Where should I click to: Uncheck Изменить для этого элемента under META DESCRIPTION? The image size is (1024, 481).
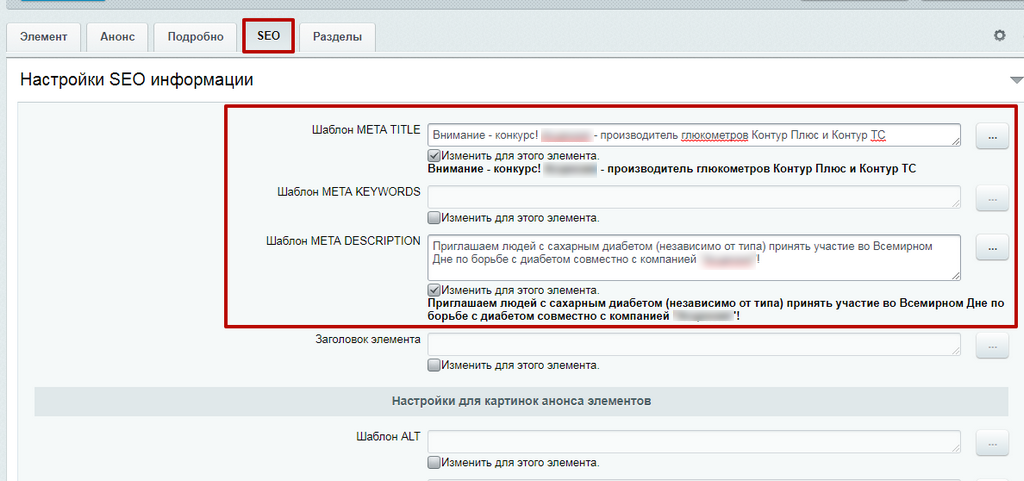coord(434,290)
